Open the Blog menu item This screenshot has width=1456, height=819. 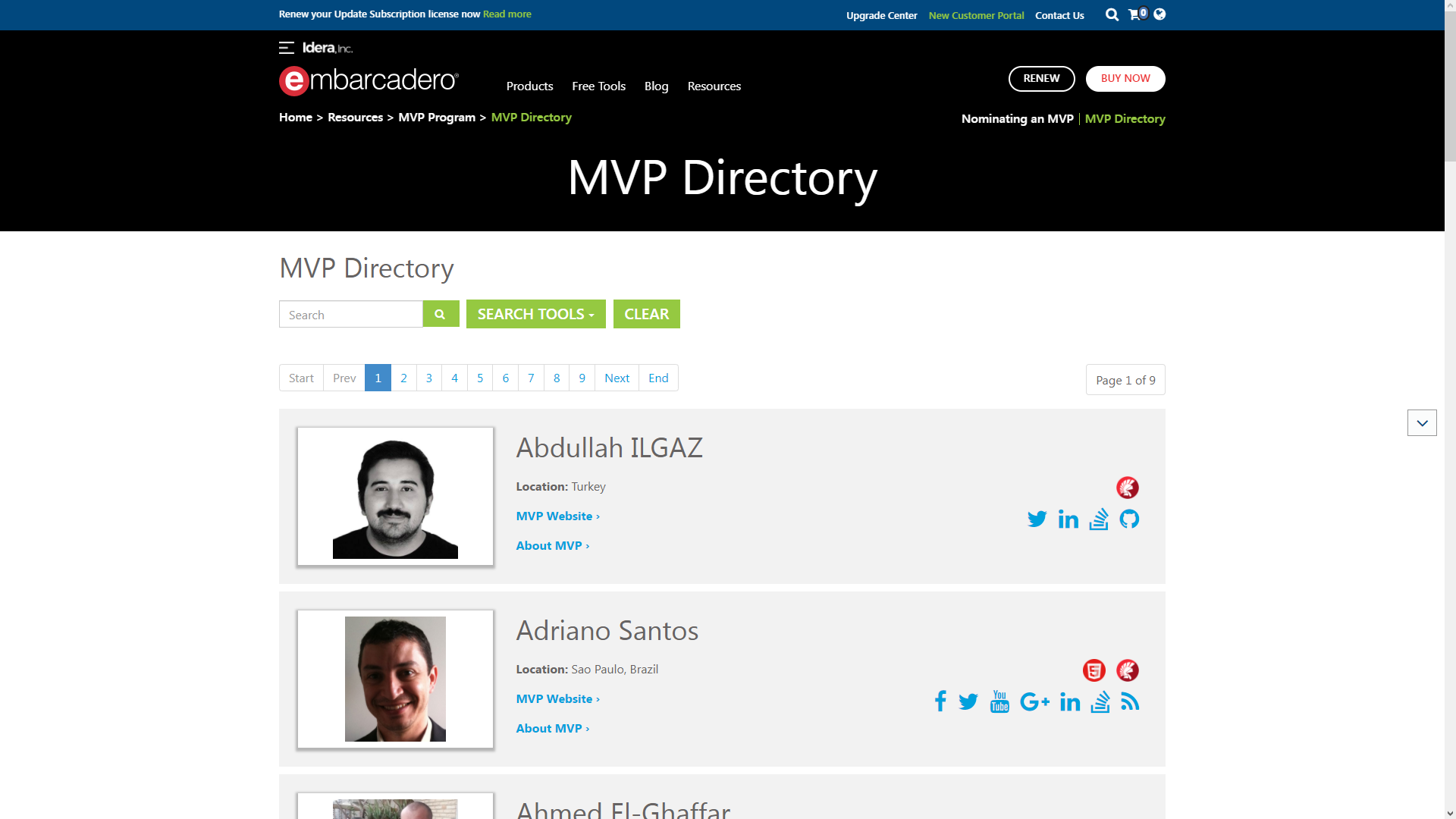pos(657,86)
